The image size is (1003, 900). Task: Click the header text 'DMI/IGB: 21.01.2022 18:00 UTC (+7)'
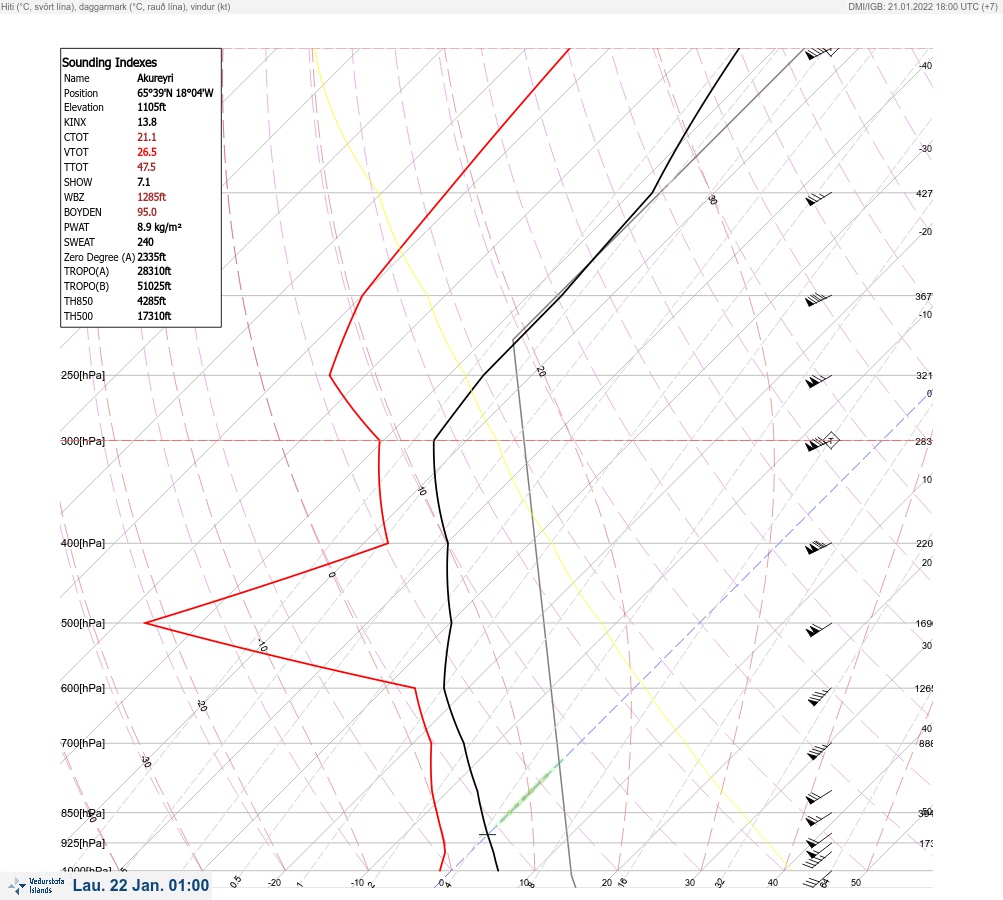coord(922,6)
